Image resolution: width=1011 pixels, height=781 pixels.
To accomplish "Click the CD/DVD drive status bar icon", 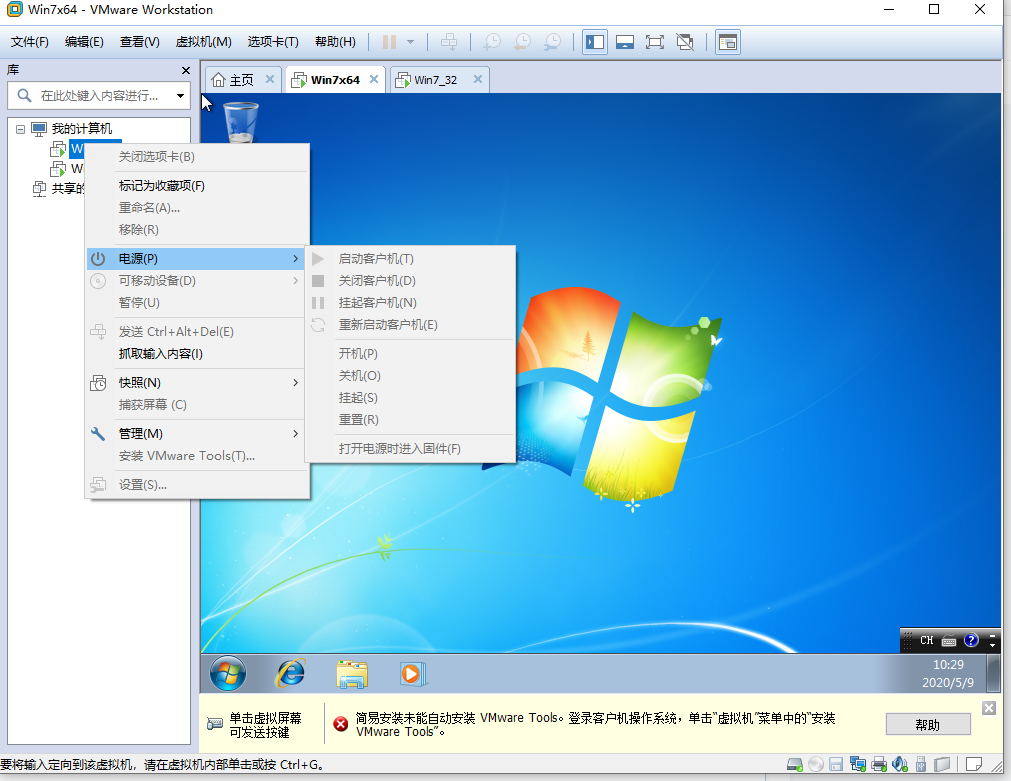I will point(816,765).
